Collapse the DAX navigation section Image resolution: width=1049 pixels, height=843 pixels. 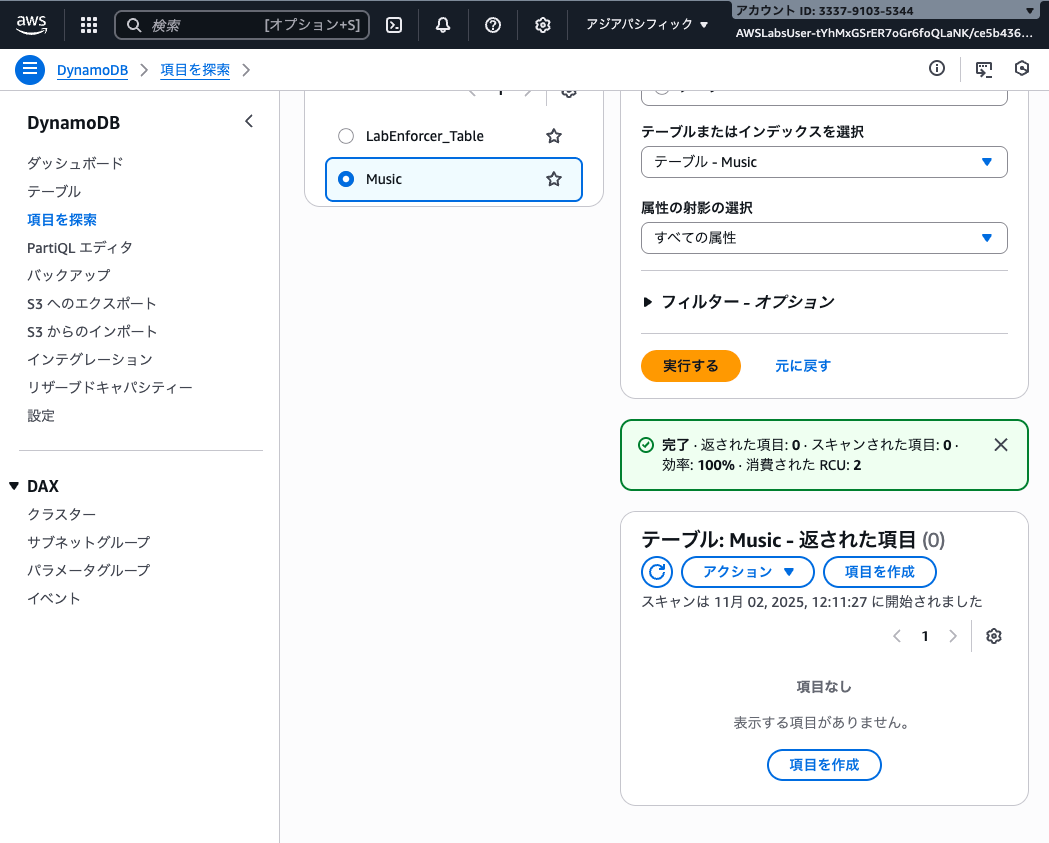click(13, 486)
